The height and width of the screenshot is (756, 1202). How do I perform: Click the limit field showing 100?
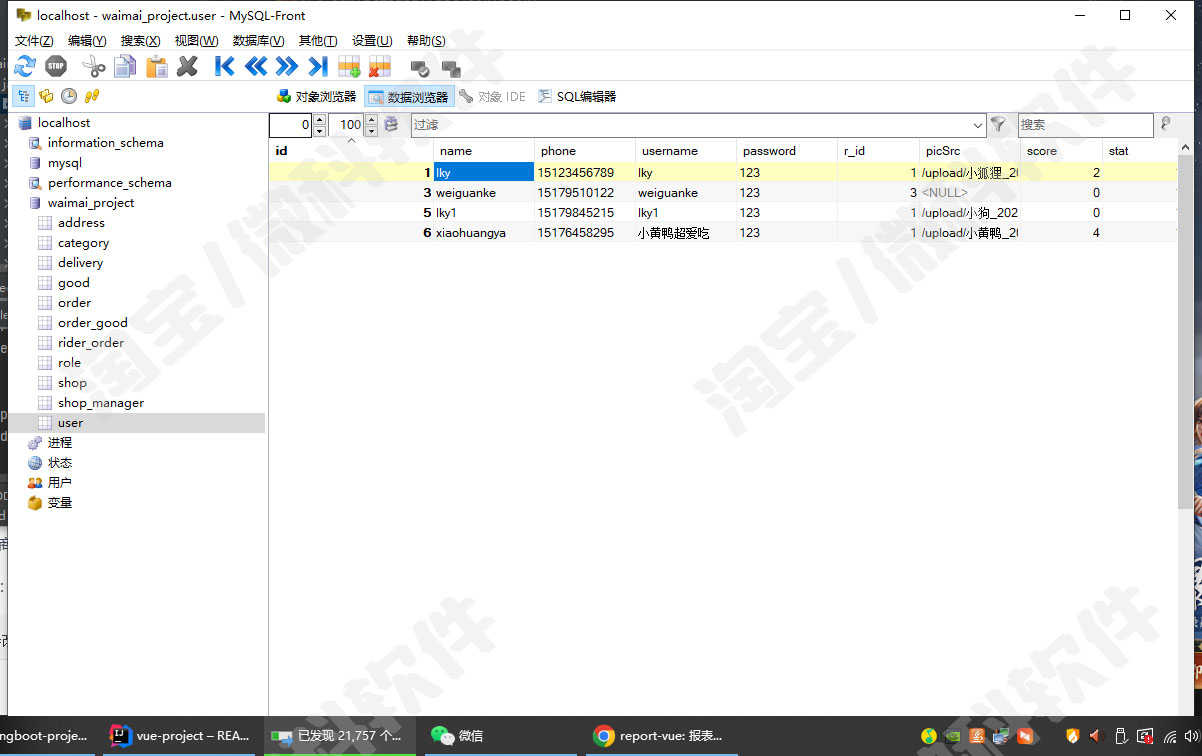point(346,125)
